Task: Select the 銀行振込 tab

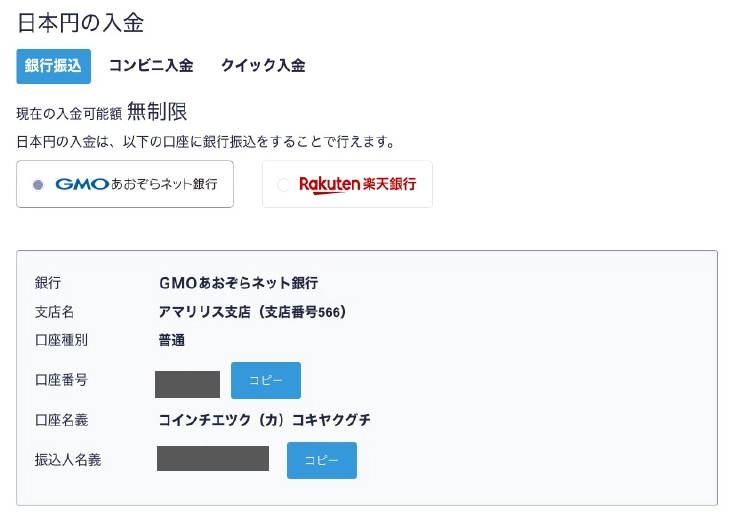Action: 53,66
